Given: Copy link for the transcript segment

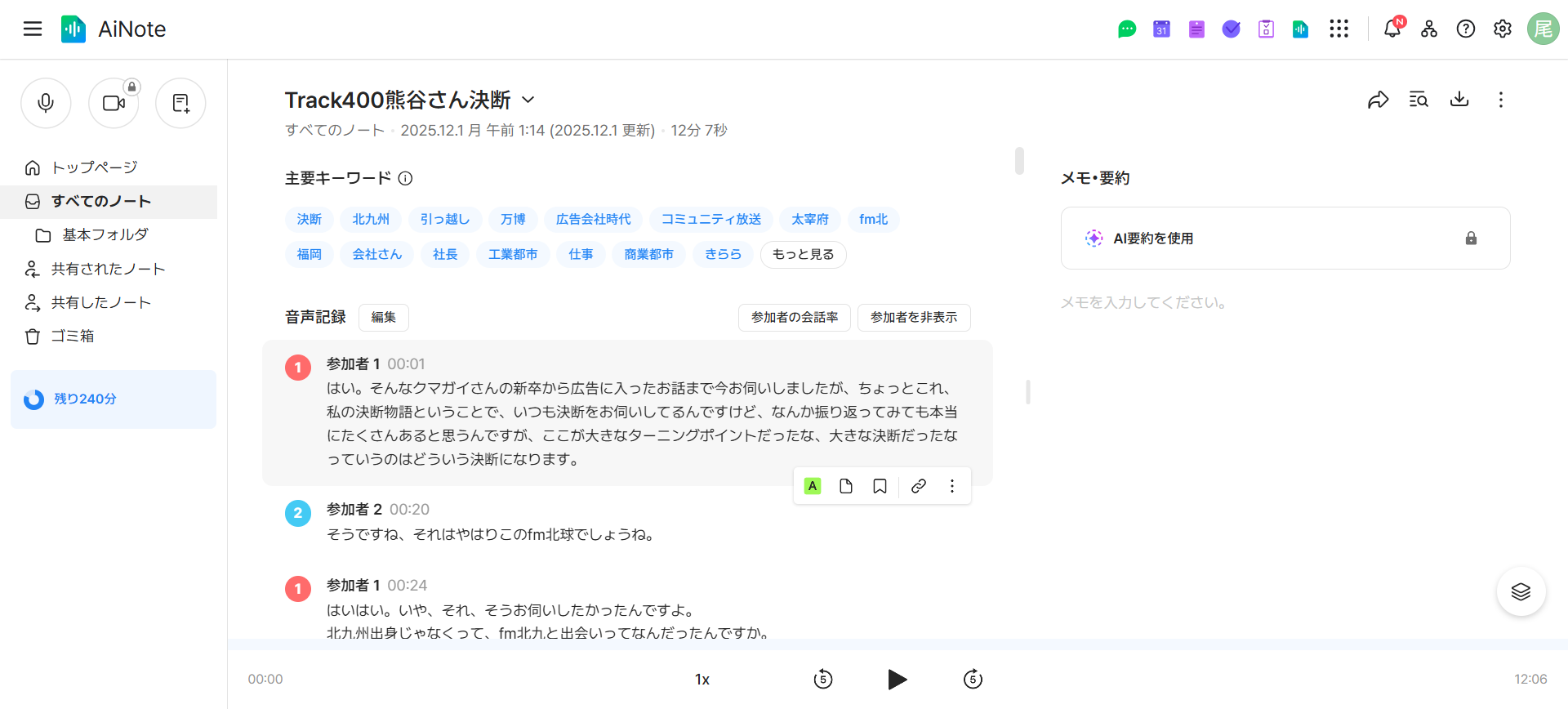Looking at the screenshot, I should 919,486.
